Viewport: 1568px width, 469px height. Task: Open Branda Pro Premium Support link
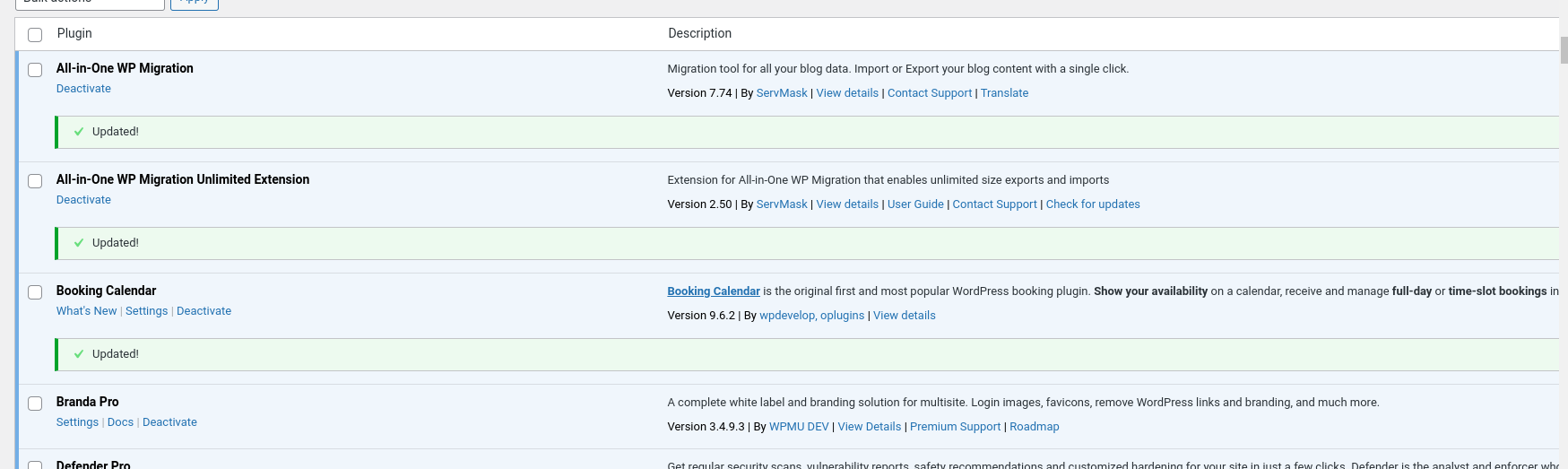point(955,427)
